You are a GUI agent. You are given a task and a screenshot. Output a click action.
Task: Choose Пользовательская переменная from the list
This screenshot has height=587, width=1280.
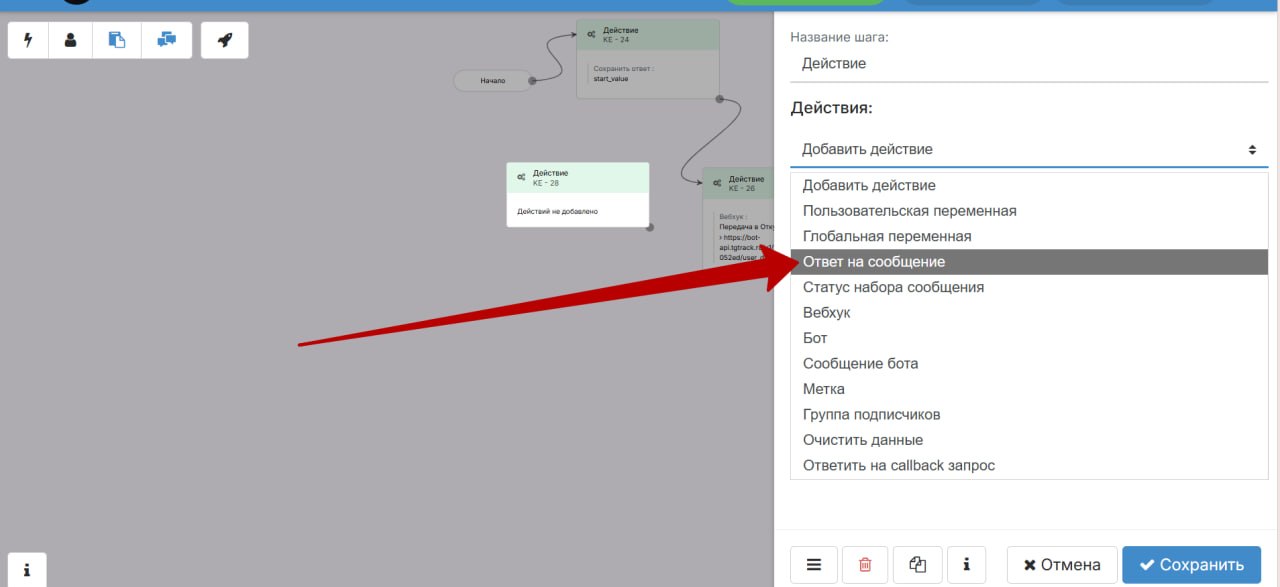point(909,211)
